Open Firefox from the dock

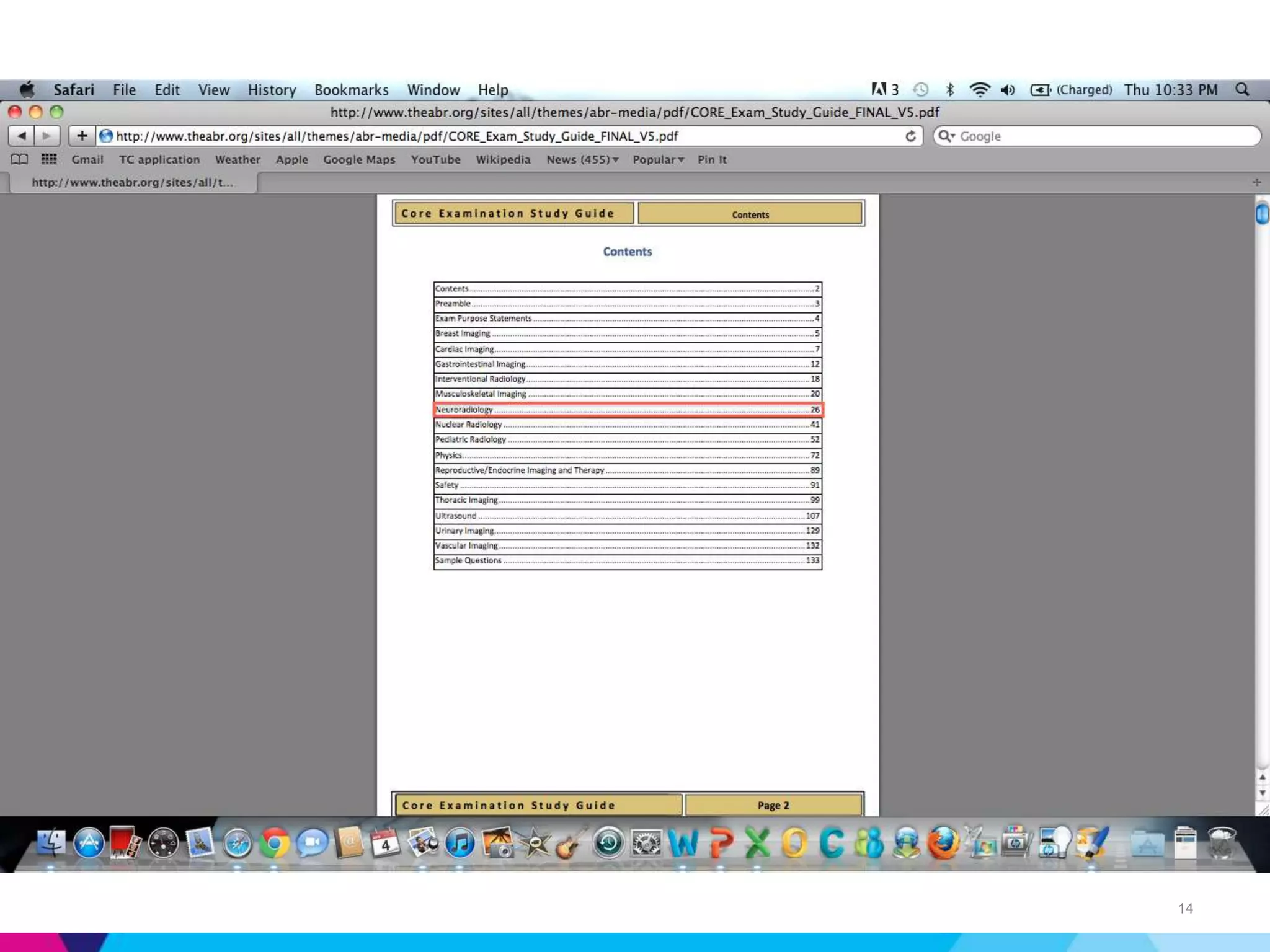(943, 844)
